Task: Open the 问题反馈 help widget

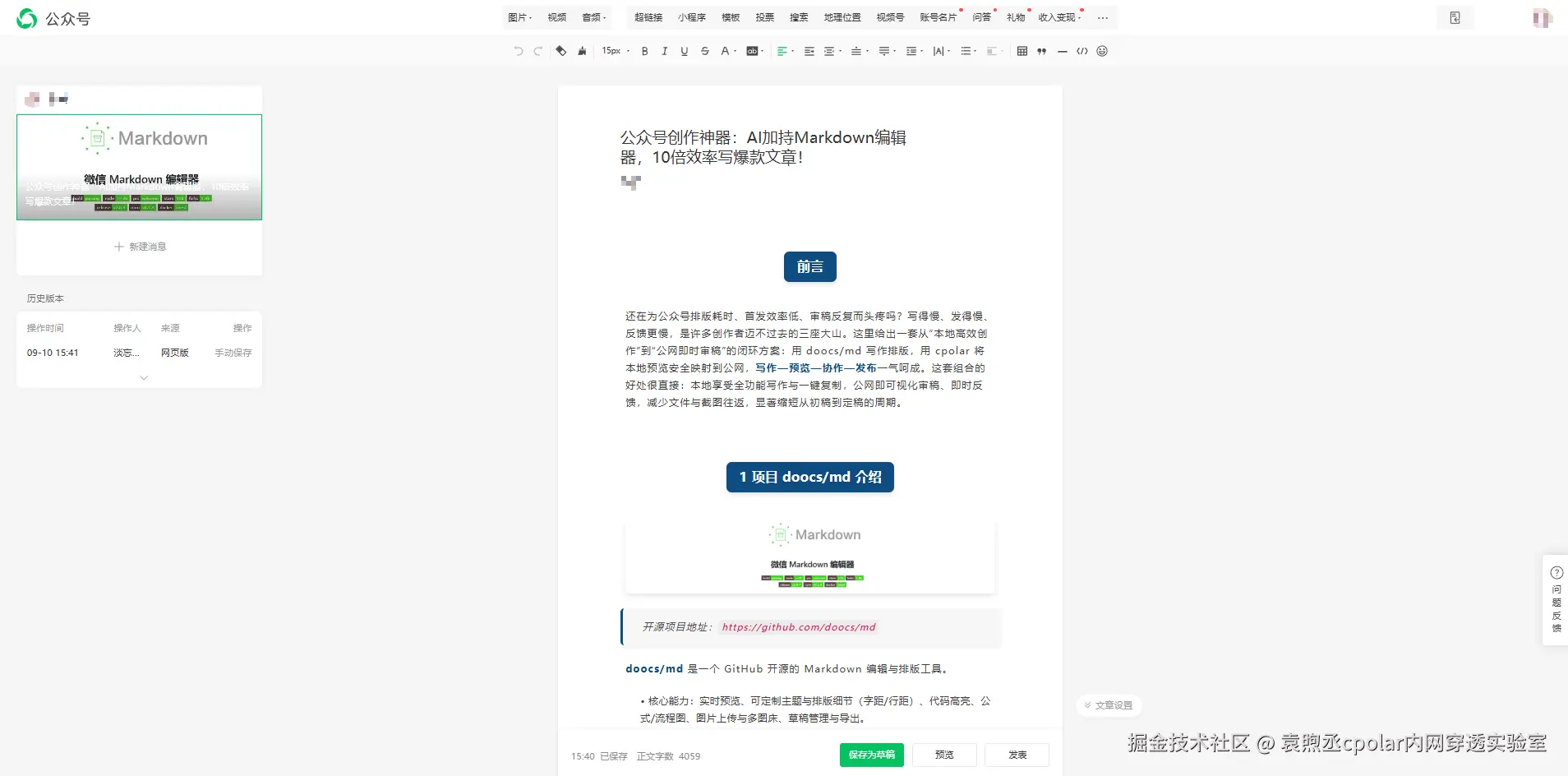Action: click(x=1556, y=600)
